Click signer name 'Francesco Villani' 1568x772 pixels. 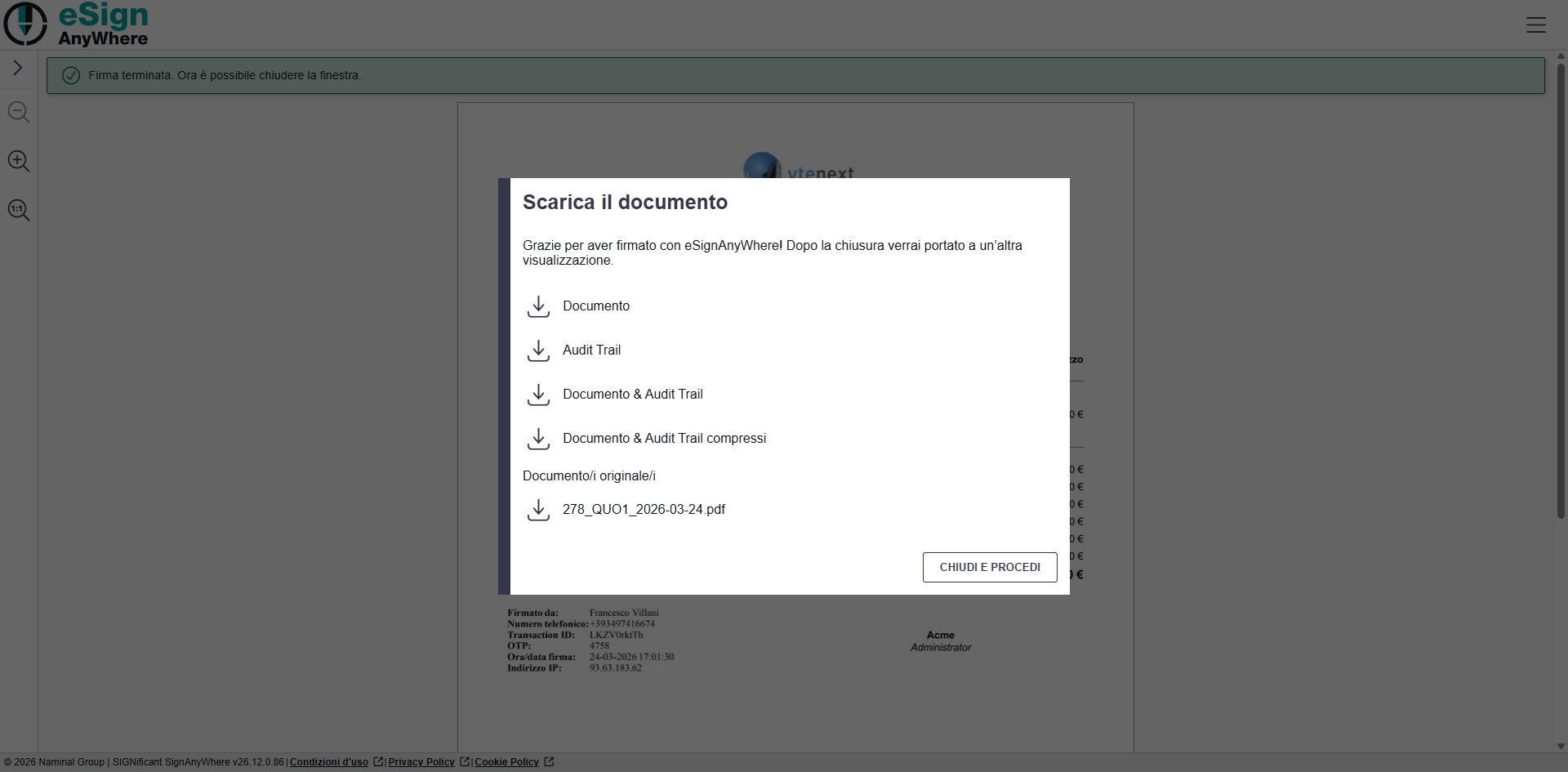624,613
